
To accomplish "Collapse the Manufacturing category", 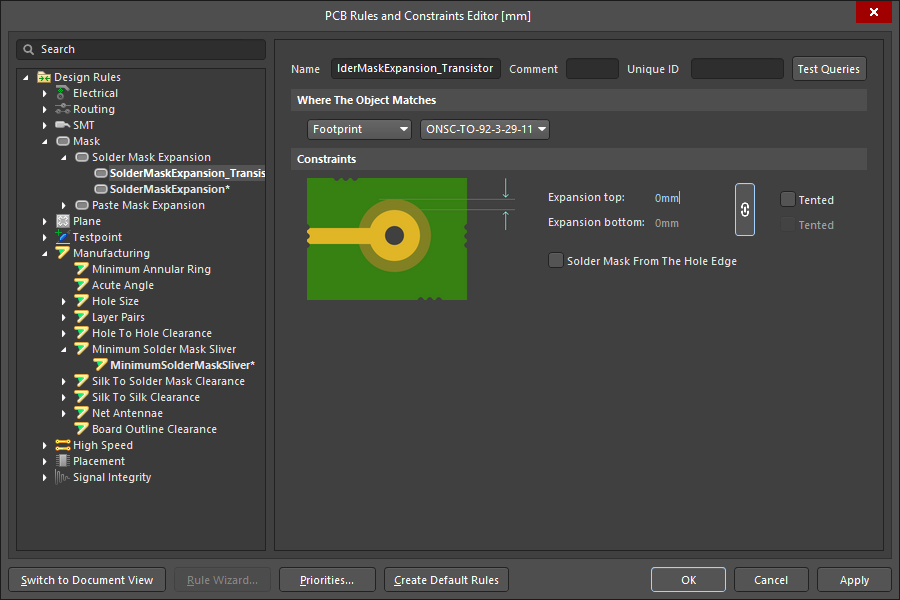I will 45,253.
